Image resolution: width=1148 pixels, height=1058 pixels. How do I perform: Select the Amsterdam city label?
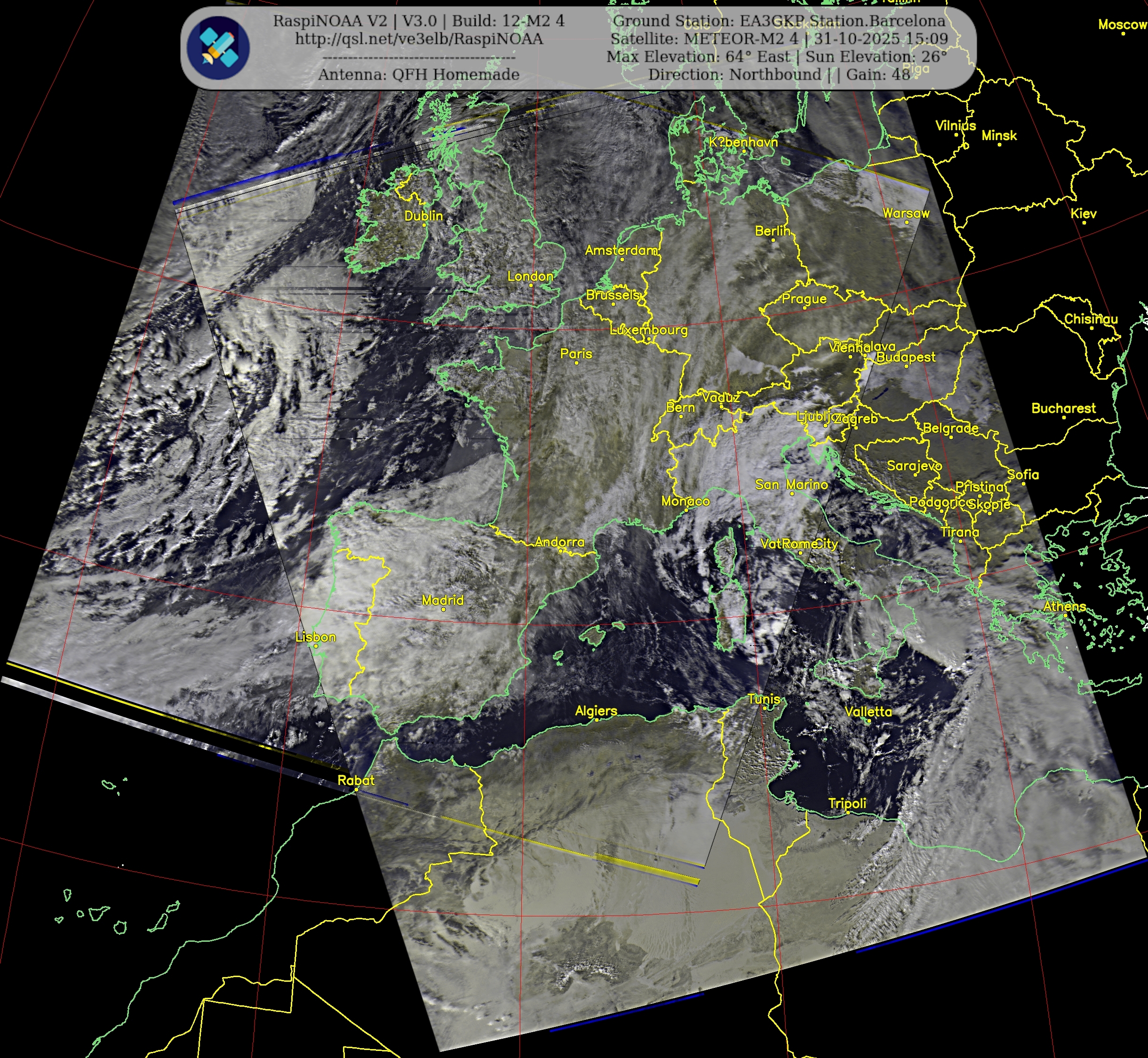point(621,250)
